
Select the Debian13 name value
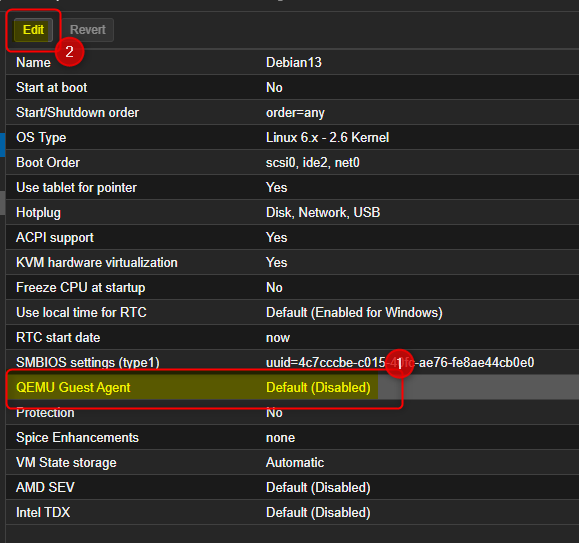[294, 62]
